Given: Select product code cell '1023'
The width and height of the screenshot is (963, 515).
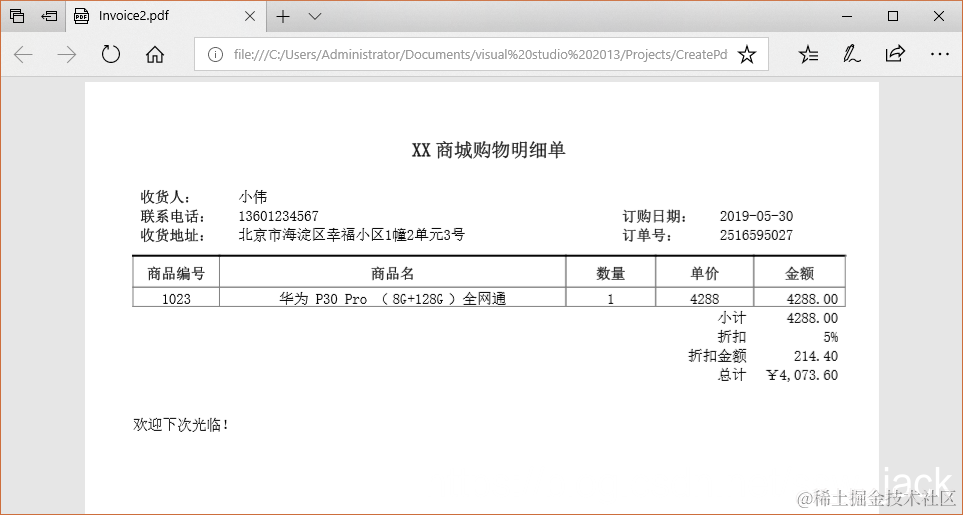Looking at the screenshot, I should tap(176, 299).
